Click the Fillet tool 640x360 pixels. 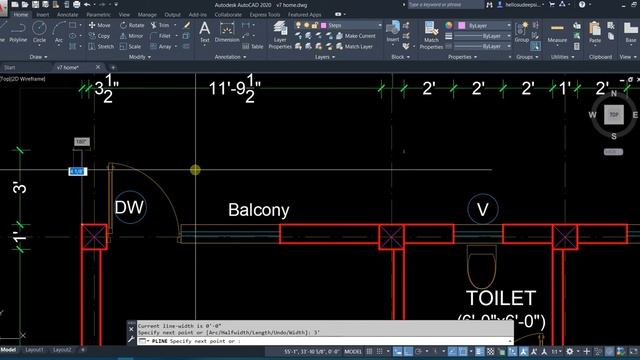160,36
